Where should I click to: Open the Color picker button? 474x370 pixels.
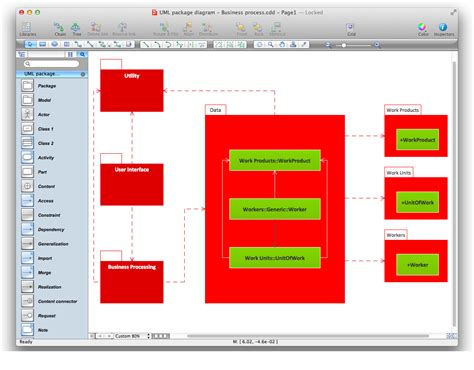pyautogui.click(x=422, y=29)
